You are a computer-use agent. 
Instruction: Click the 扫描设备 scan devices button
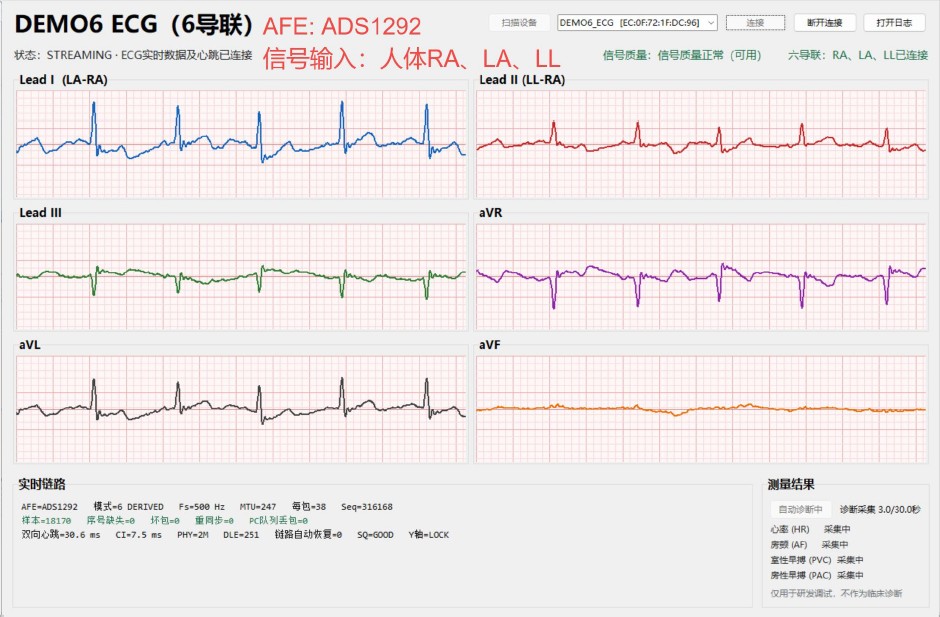point(519,23)
